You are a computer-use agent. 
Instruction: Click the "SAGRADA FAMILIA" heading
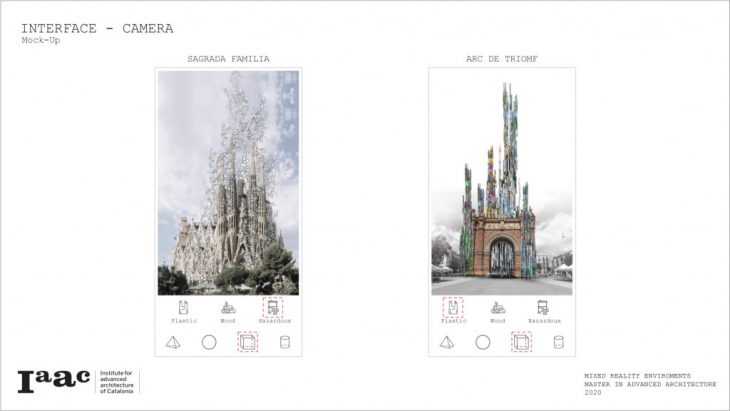(228, 59)
